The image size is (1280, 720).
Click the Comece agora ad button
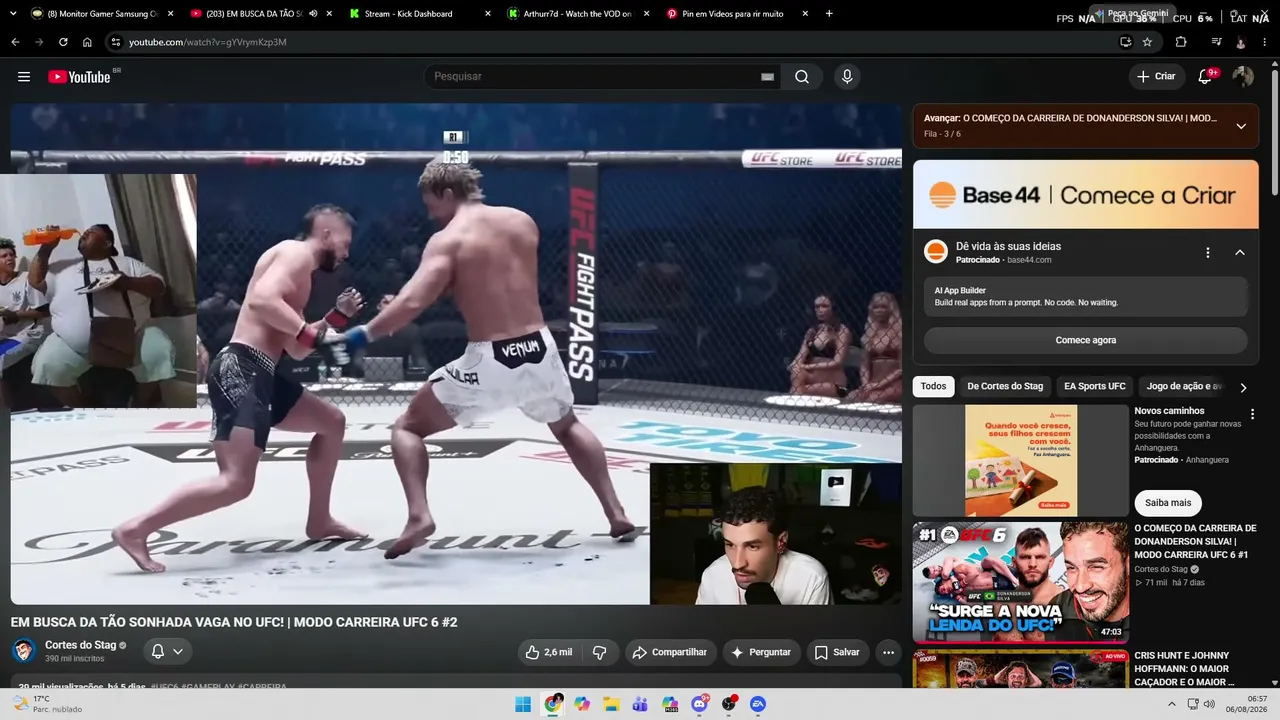click(x=1086, y=340)
